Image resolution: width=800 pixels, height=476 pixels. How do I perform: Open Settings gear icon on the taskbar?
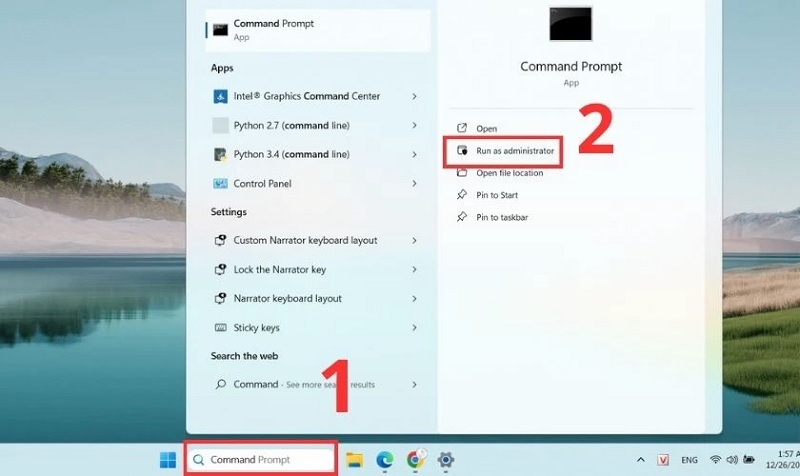(x=445, y=460)
